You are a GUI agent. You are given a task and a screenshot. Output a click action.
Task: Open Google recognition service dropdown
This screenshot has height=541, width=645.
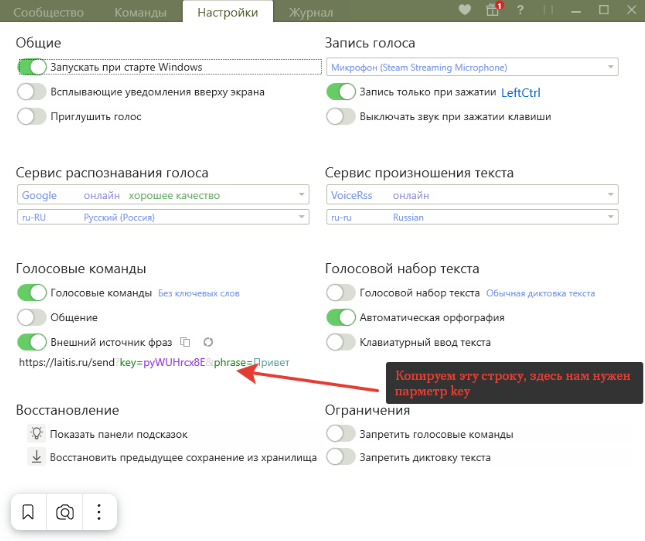[x=163, y=195]
